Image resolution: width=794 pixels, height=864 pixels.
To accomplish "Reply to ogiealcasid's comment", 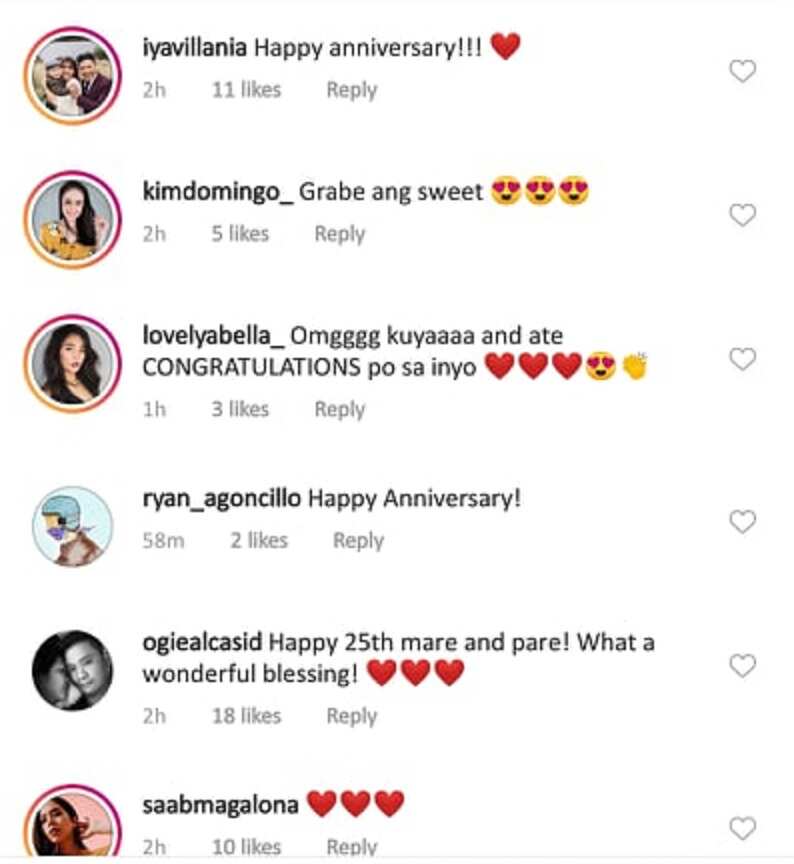I will (352, 716).
